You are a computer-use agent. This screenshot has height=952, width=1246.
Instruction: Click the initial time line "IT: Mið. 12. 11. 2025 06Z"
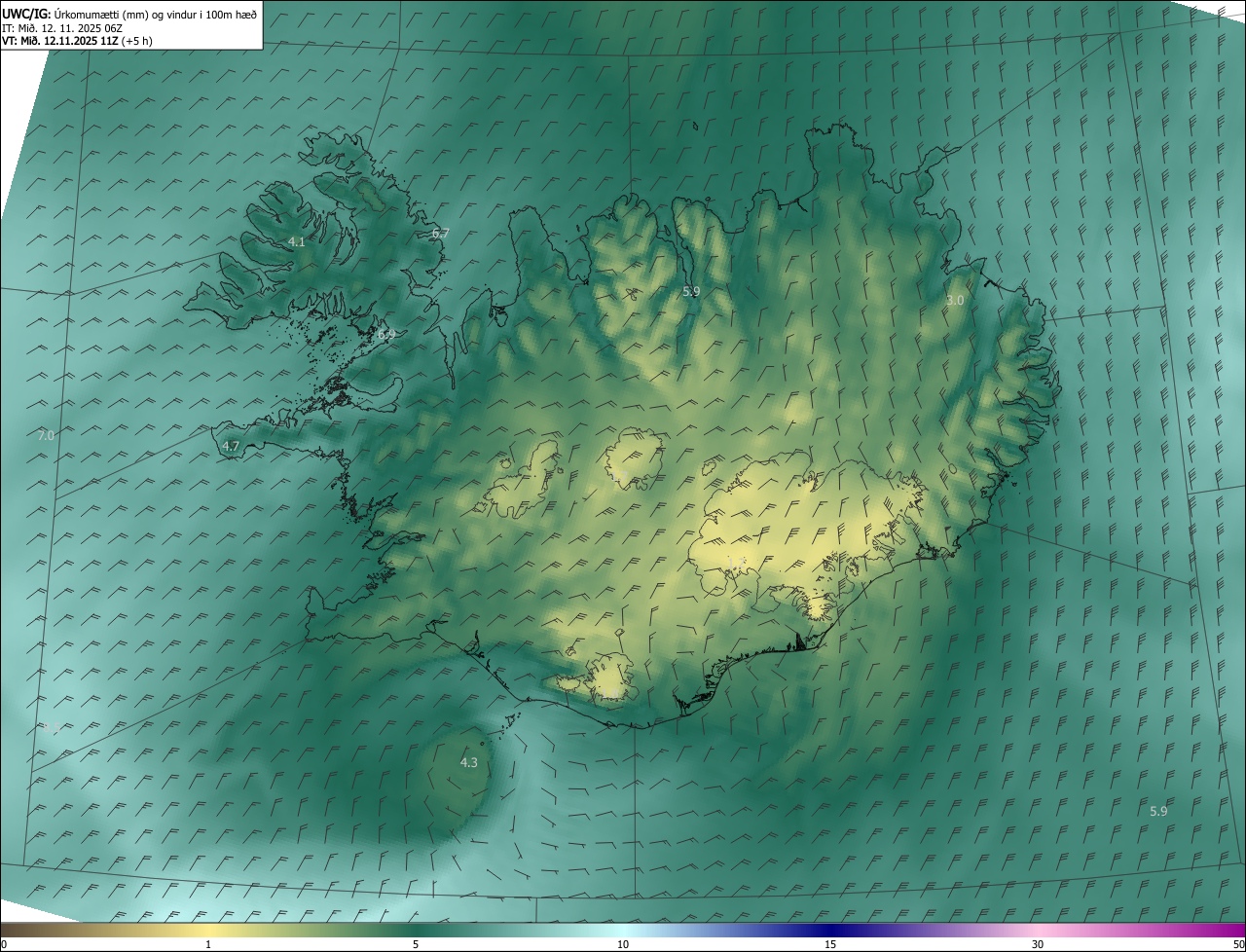point(61,28)
